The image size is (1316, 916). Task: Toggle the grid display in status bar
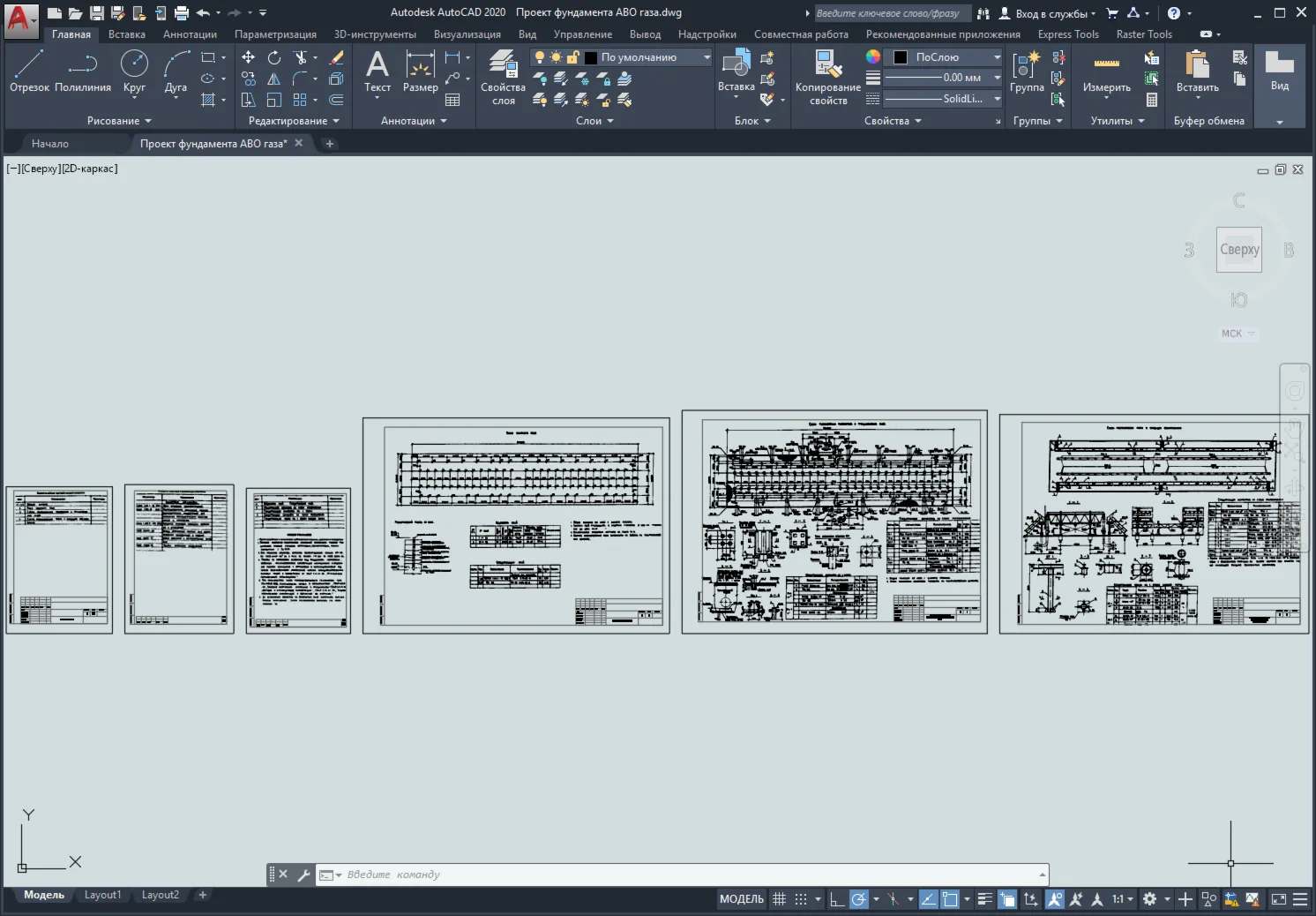point(779,899)
